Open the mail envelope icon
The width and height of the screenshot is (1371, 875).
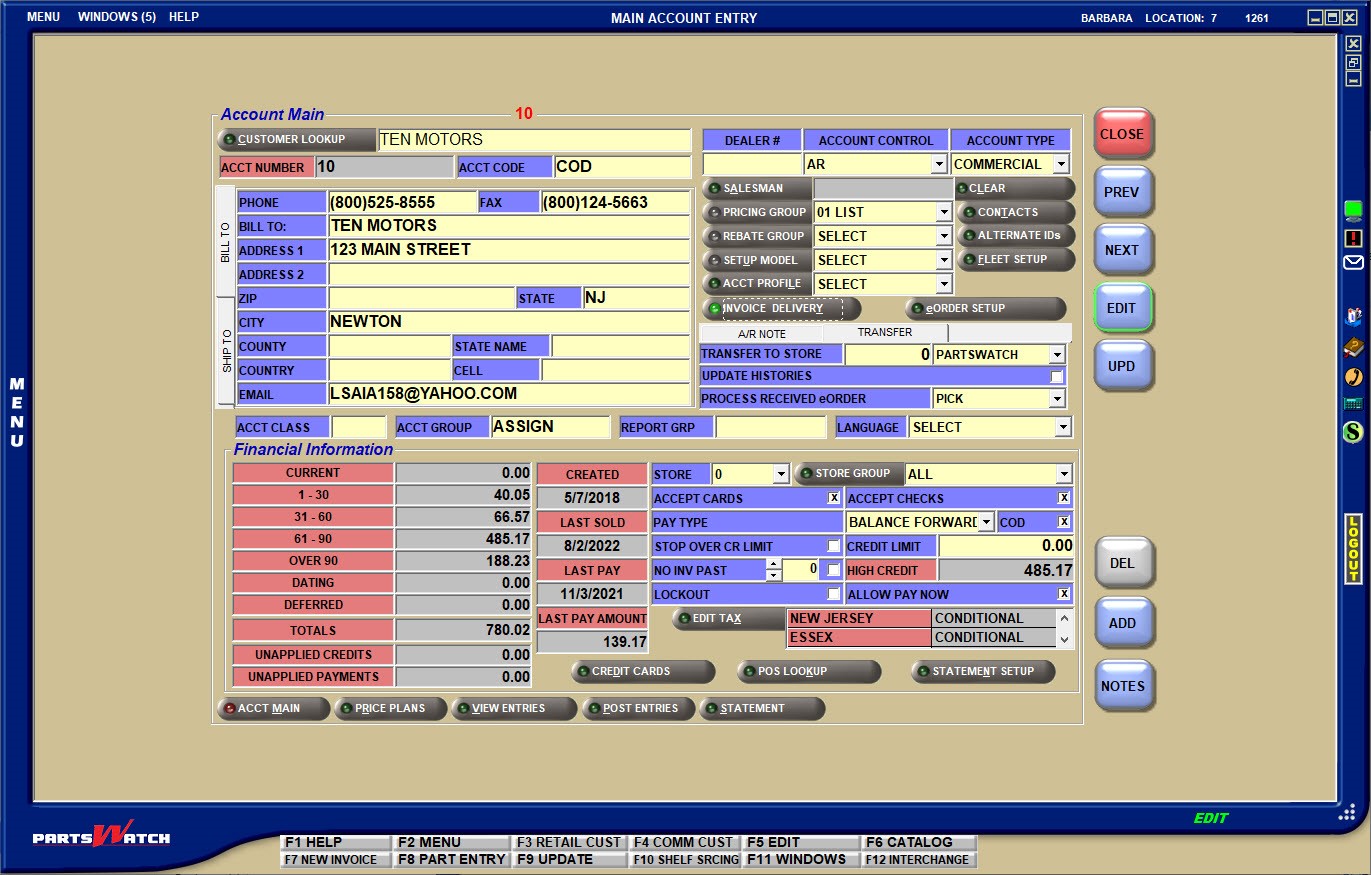(x=1353, y=263)
